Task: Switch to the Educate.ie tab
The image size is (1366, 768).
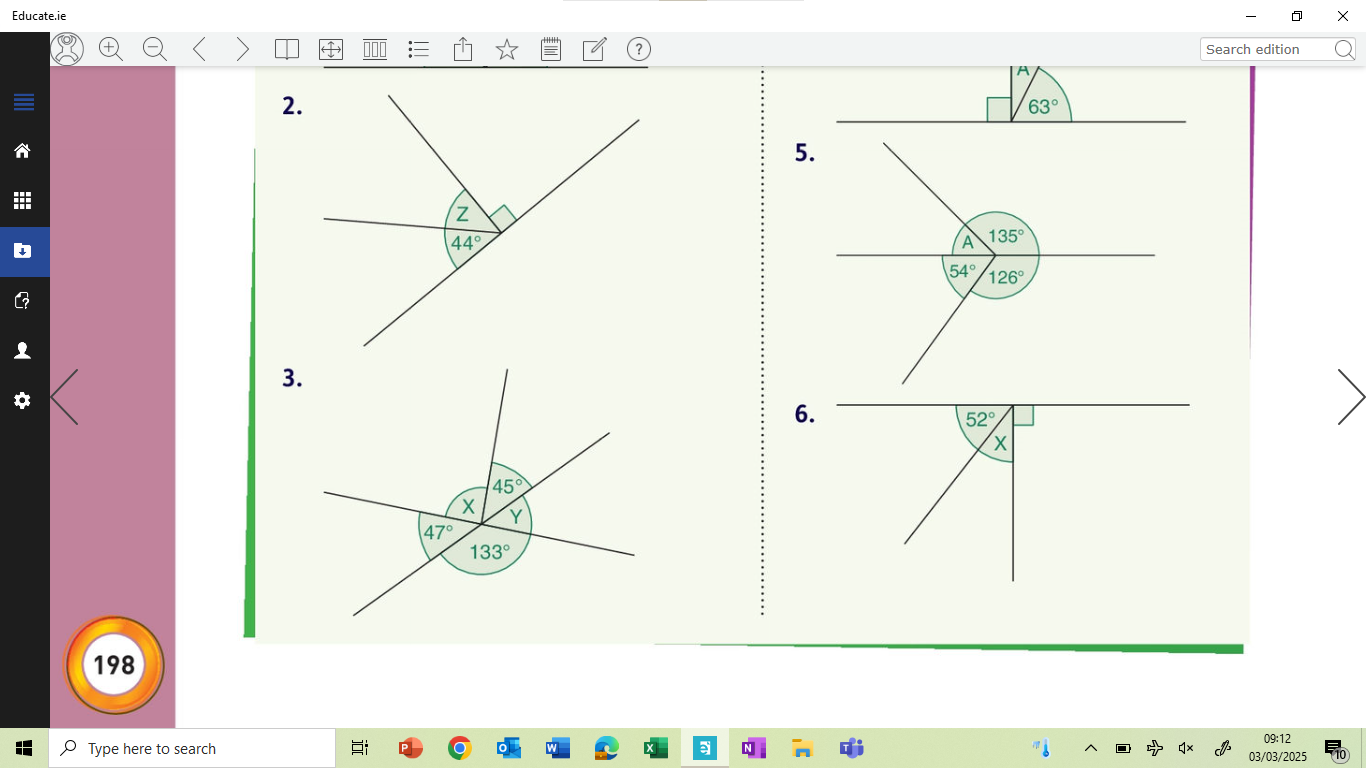Action: point(40,16)
